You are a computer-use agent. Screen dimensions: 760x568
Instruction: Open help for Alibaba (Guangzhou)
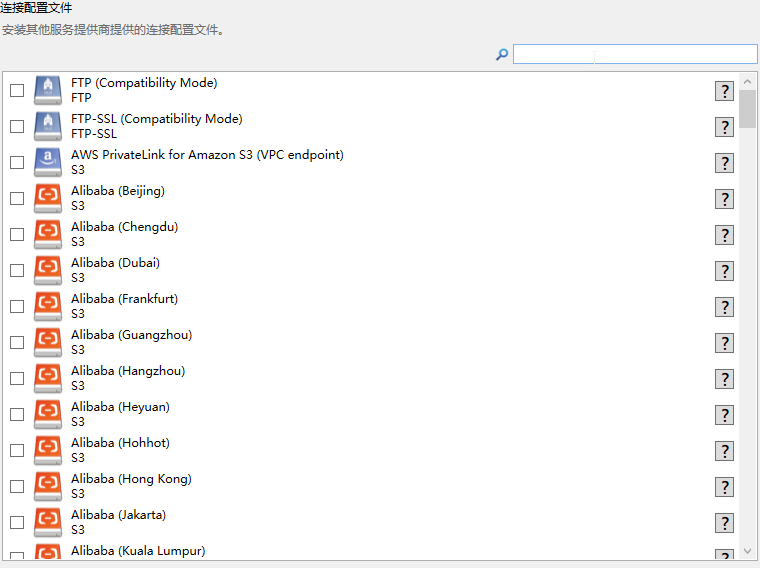click(724, 343)
